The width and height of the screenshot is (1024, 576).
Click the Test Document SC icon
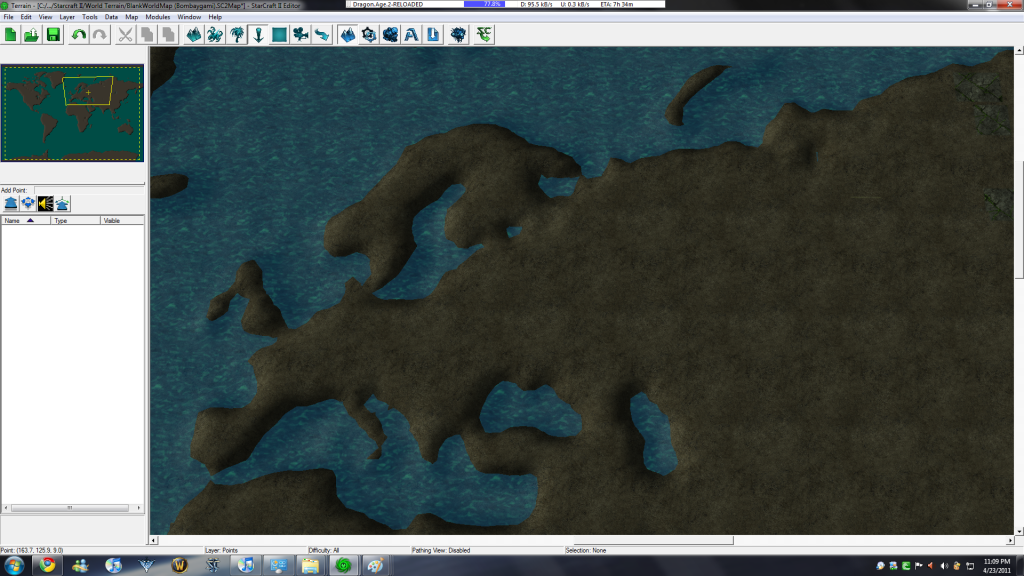pyautogui.click(x=484, y=35)
